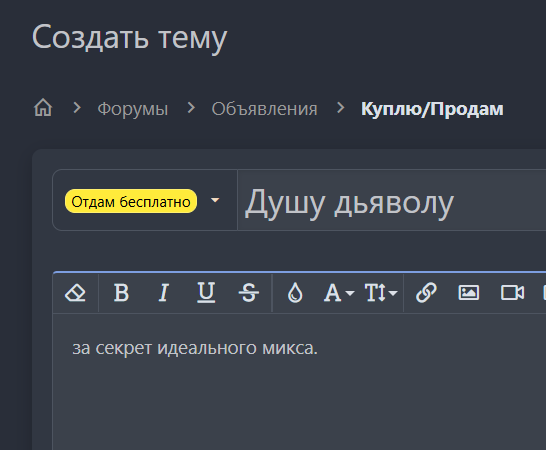Image resolution: width=546 pixels, height=450 pixels.
Task: Toggle underline formatting
Action: 206,293
